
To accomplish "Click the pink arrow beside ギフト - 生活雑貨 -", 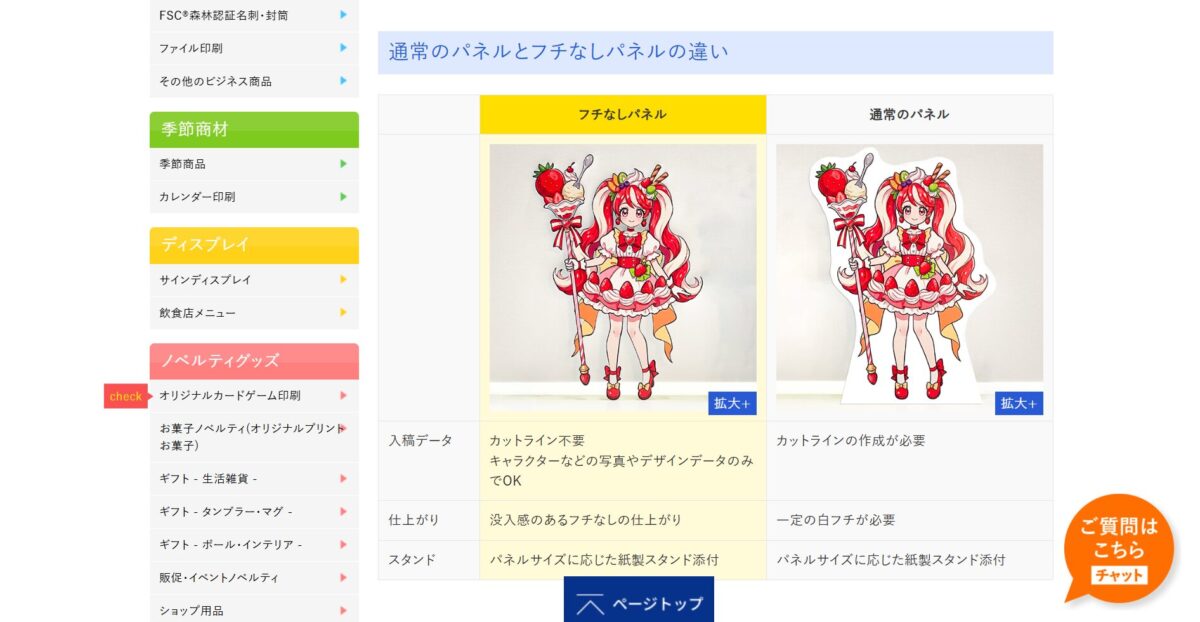I will [x=343, y=479].
